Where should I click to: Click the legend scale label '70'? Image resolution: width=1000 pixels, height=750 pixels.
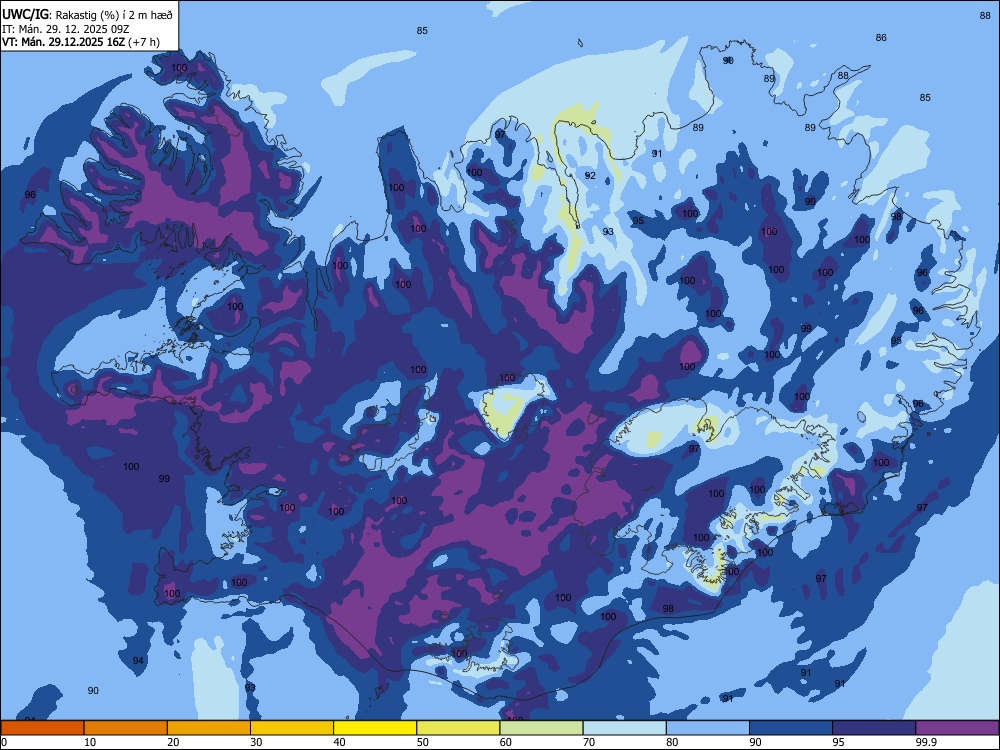[589, 742]
